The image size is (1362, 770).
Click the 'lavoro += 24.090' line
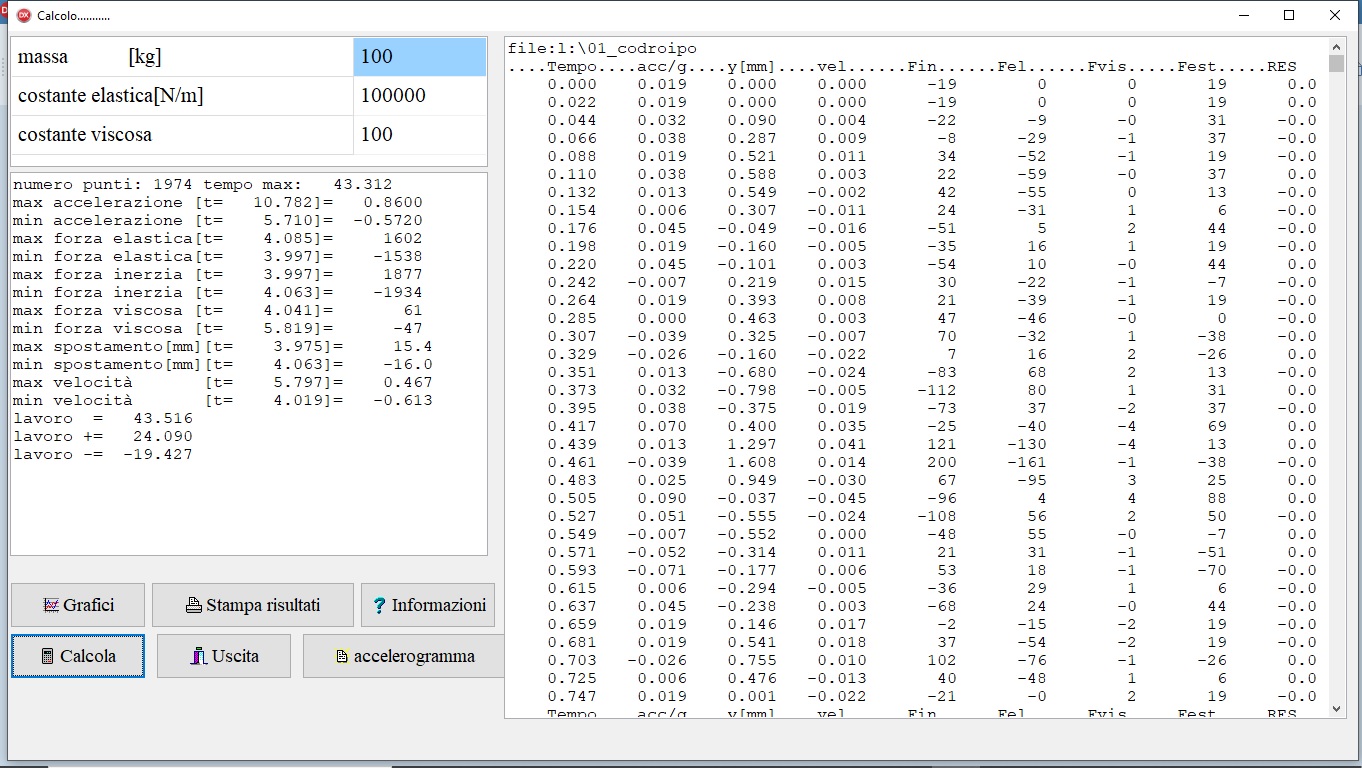coord(103,437)
